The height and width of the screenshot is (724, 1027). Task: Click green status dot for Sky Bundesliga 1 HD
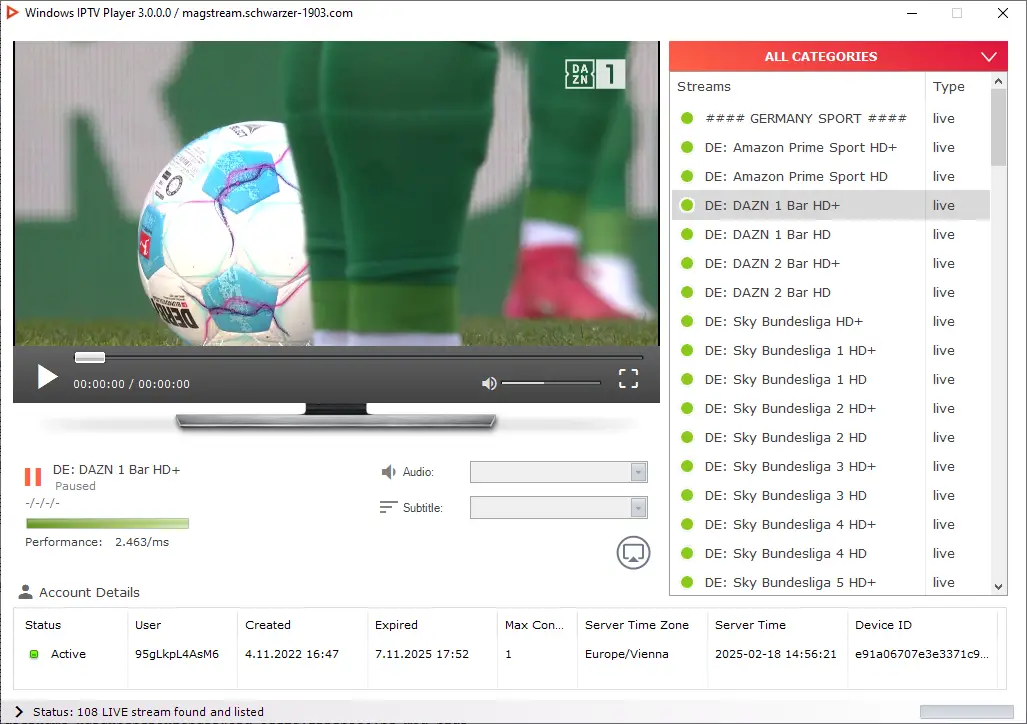pos(687,379)
